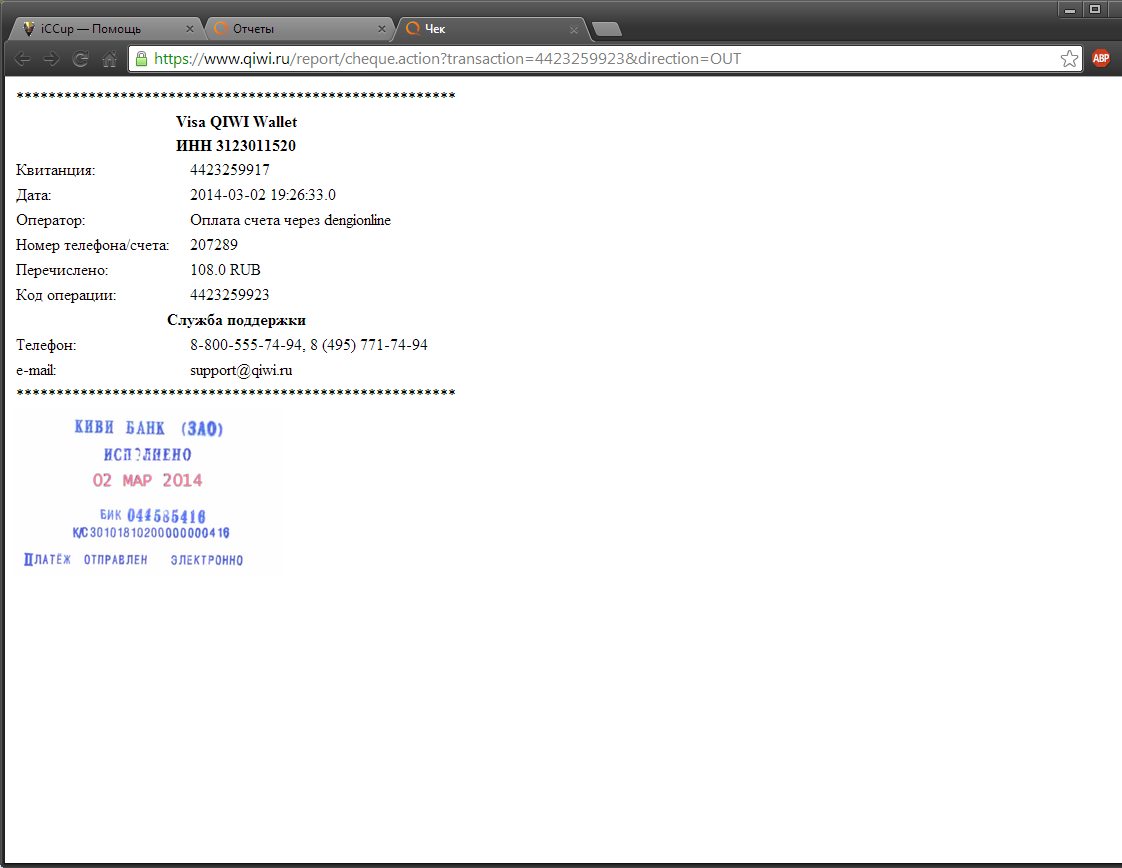Switch to the Отчеты tab

[x=299, y=29]
